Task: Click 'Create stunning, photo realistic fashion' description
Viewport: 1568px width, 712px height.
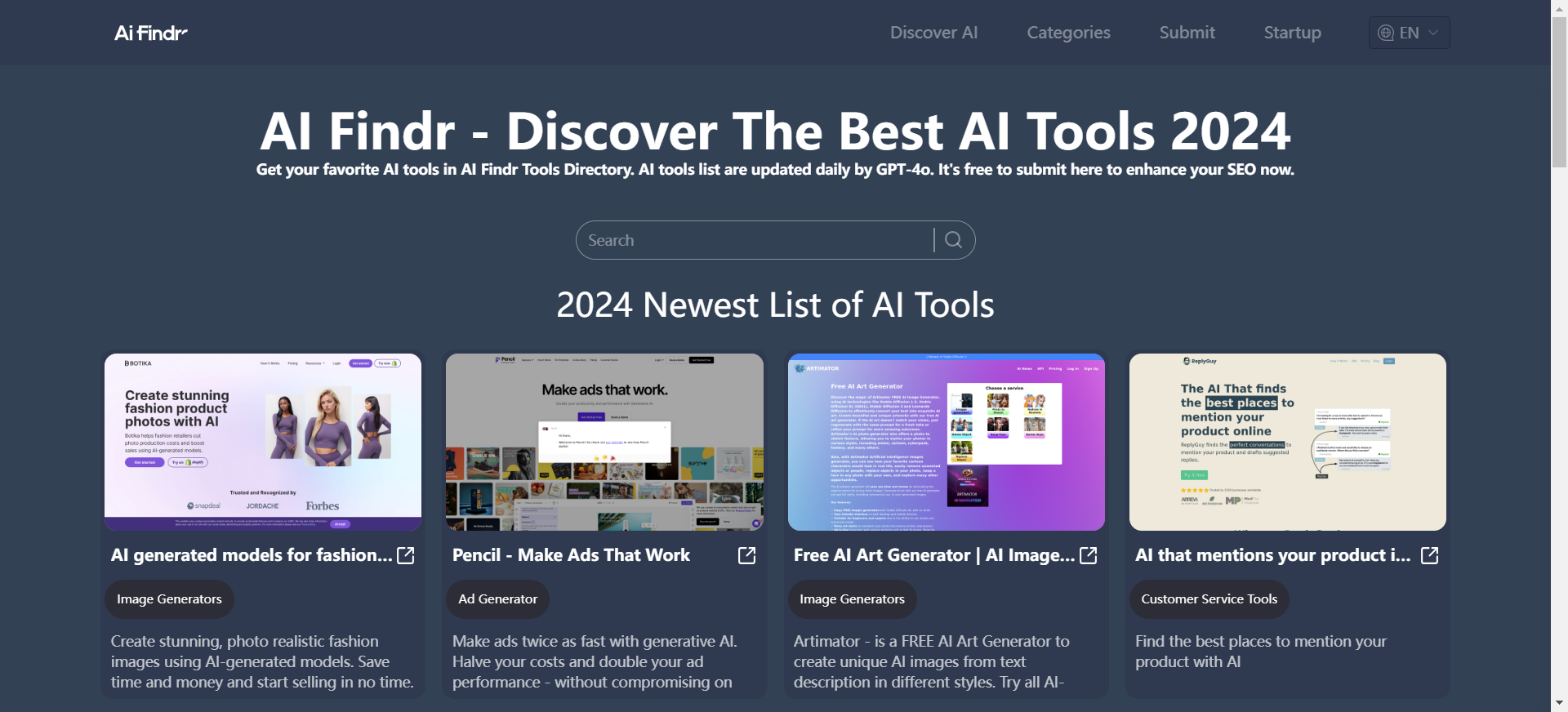Action: [x=262, y=661]
